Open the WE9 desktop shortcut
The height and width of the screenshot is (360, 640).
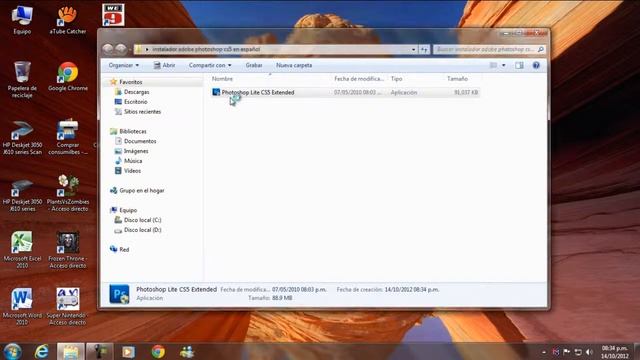click(x=113, y=15)
